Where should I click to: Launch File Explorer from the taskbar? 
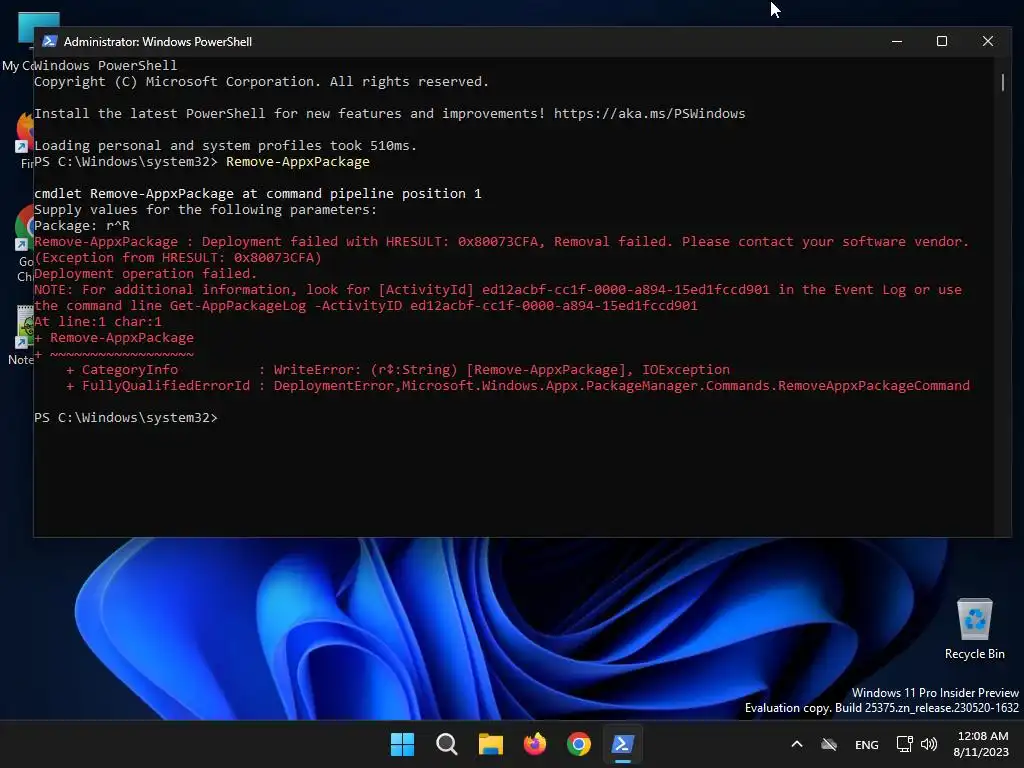490,744
